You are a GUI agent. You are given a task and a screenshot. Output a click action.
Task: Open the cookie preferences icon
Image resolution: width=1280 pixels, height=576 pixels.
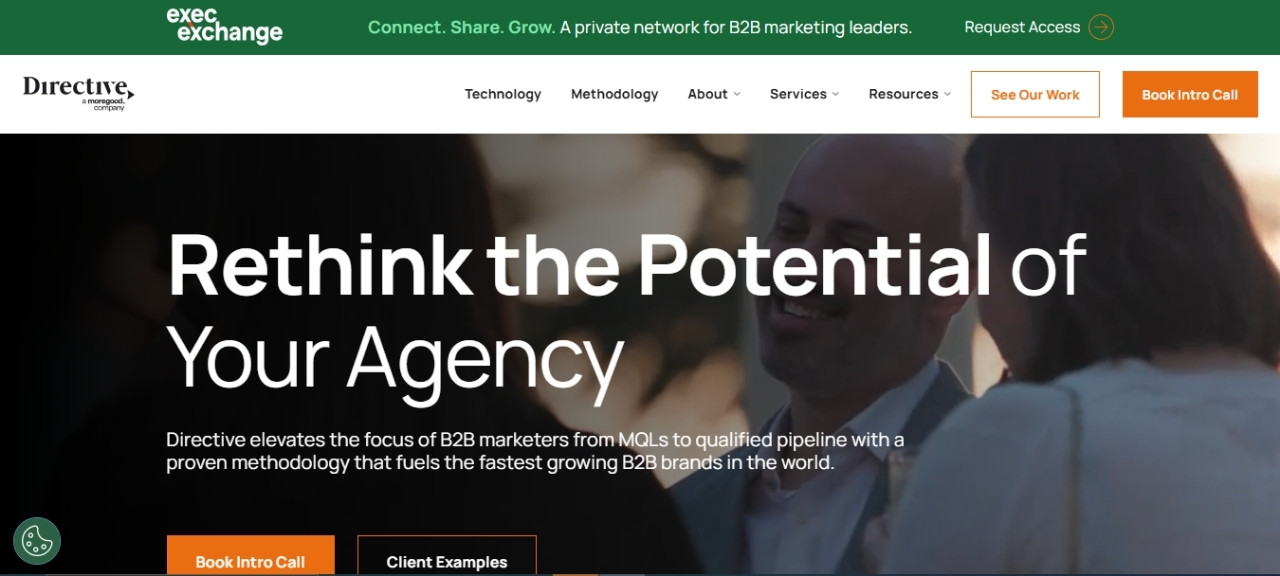pyautogui.click(x=37, y=541)
